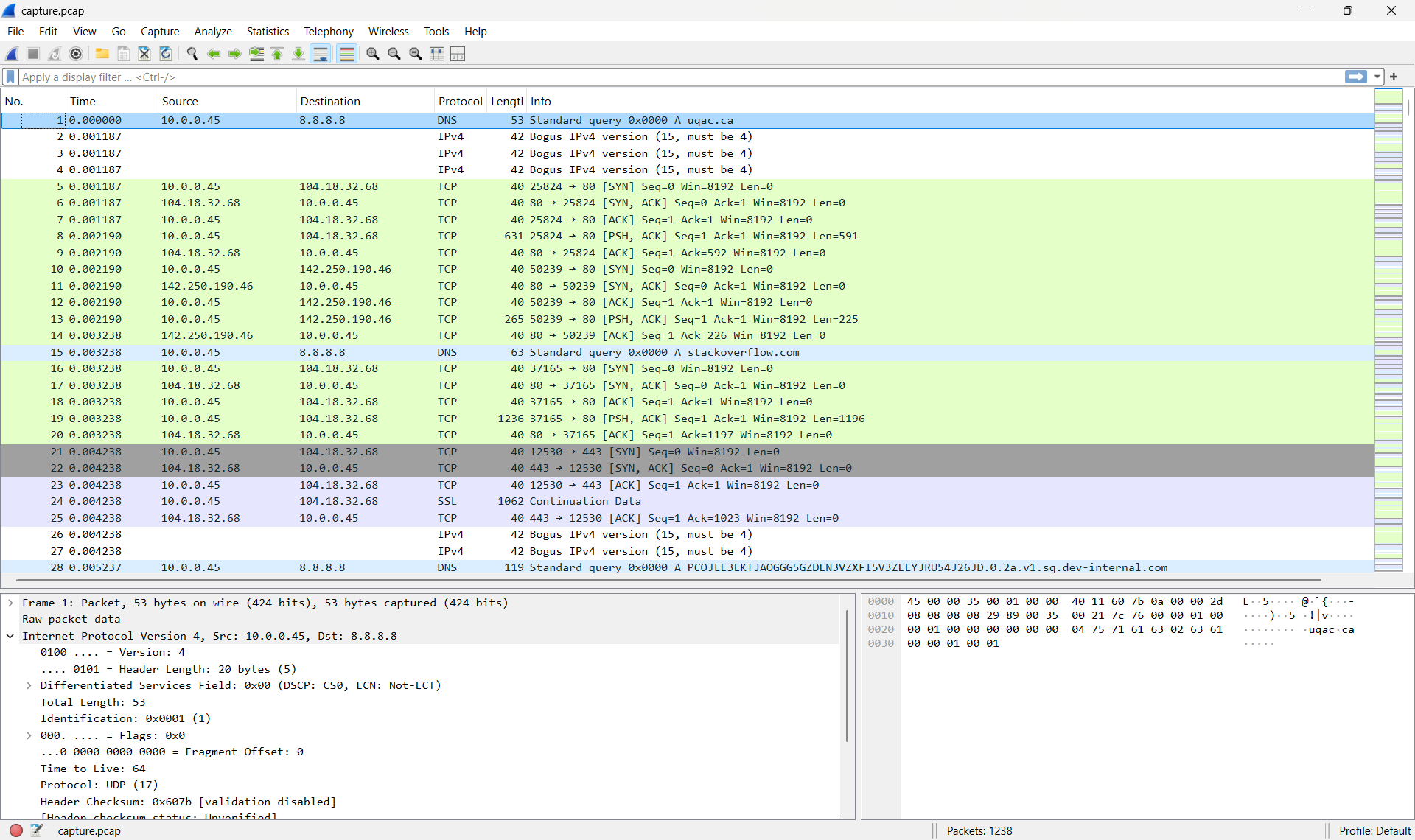Open the View menu
Viewport: 1415px width, 840px height.
(84, 31)
